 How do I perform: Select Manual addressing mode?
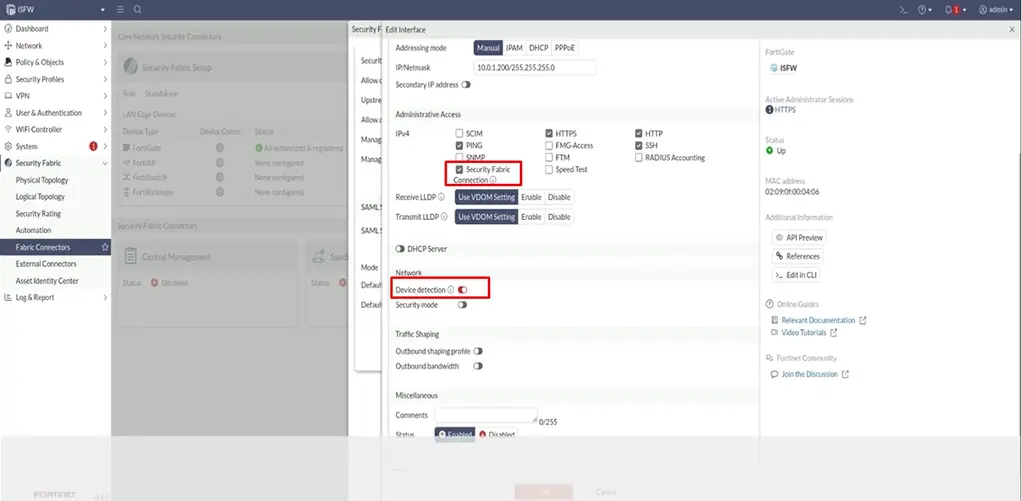pyautogui.click(x=488, y=48)
